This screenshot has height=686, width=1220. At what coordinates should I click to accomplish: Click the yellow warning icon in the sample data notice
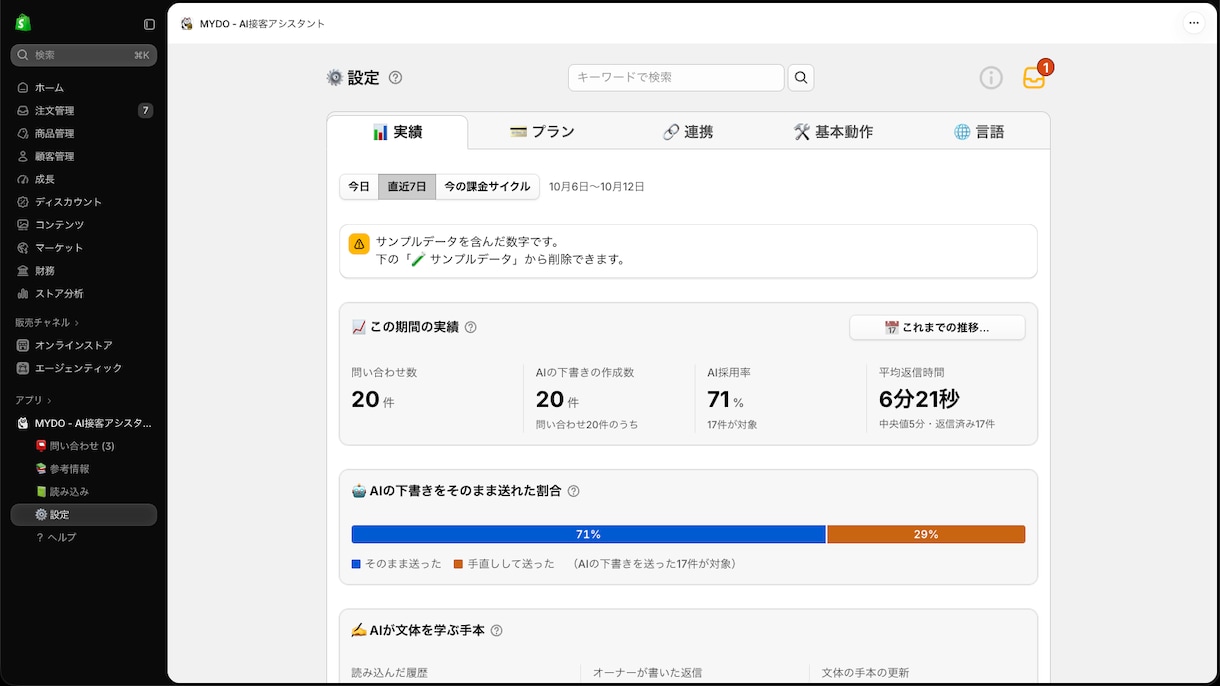(x=359, y=244)
